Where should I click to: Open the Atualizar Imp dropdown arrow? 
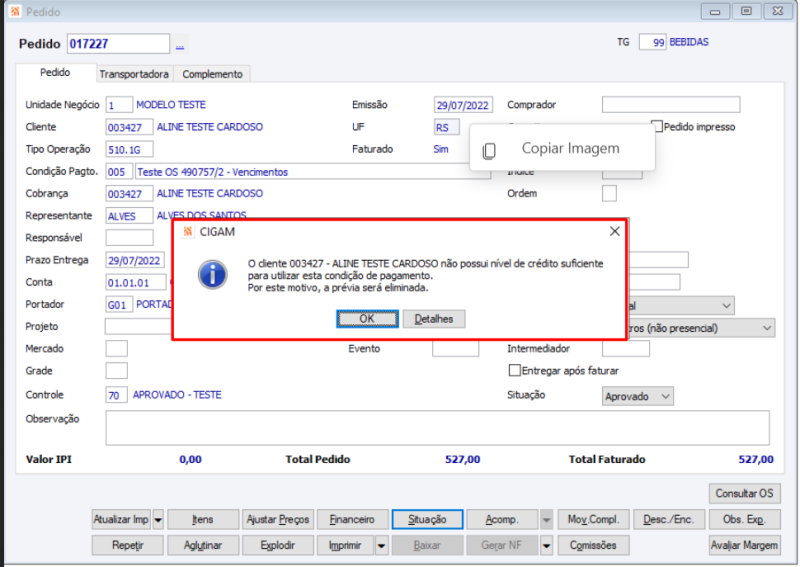coord(158,520)
